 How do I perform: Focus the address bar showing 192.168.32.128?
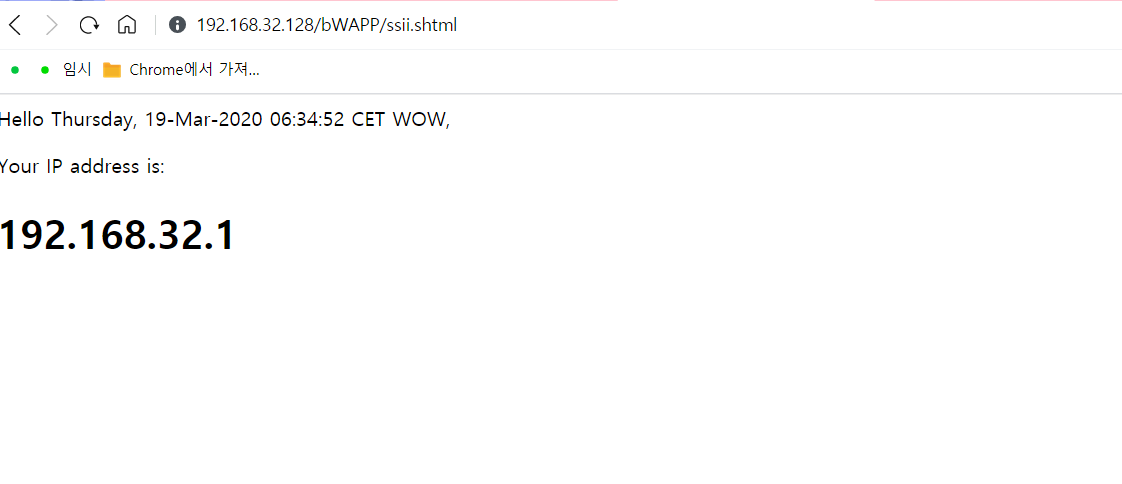click(x=326, y=26)
